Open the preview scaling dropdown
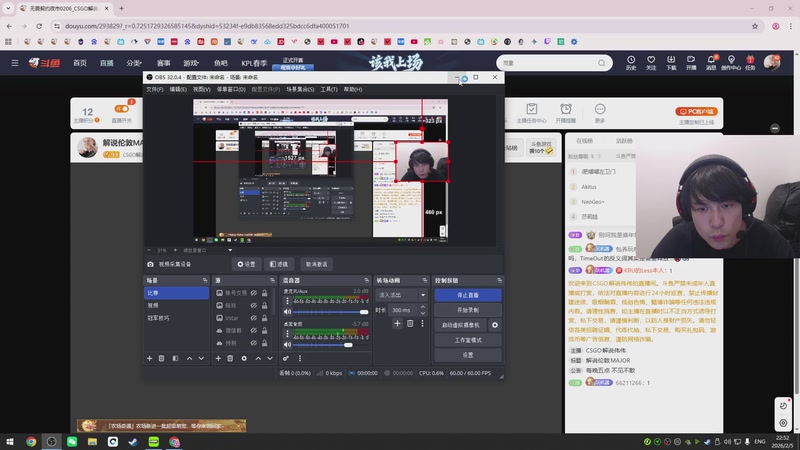The height and width of the screenshot is (450, 800). click(x=230, y=250)
